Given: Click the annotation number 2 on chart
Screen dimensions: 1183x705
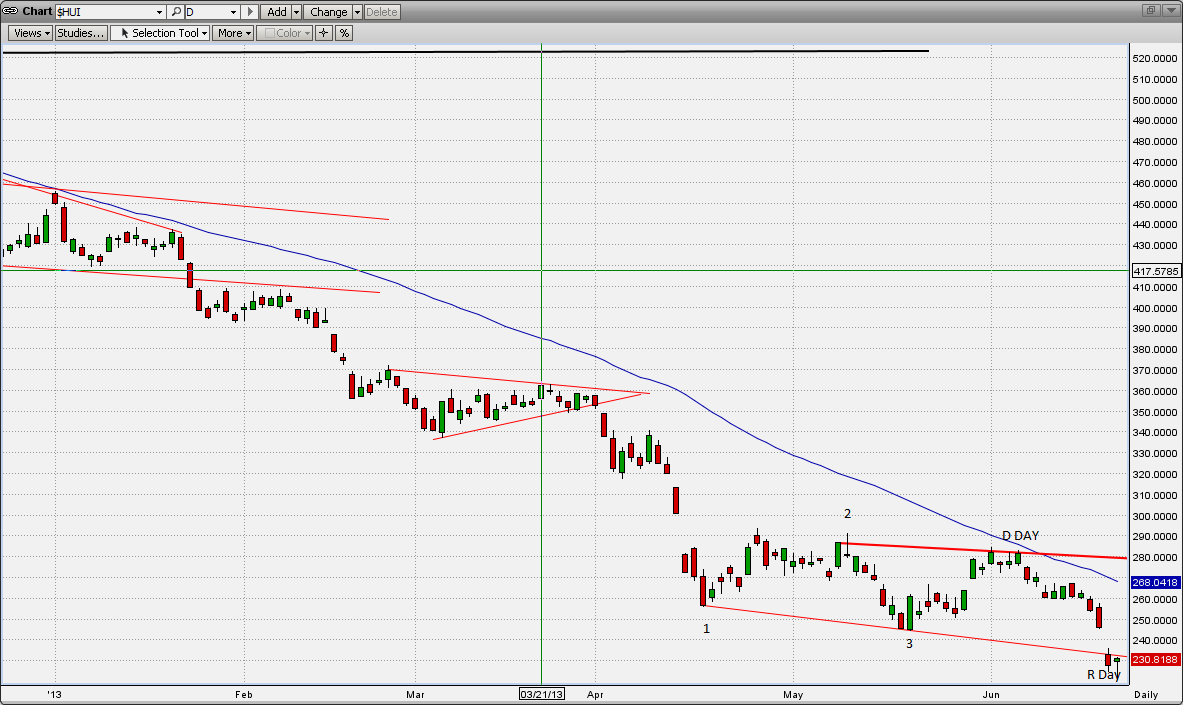Looking at the screenshot, I should tap(847, 514).
